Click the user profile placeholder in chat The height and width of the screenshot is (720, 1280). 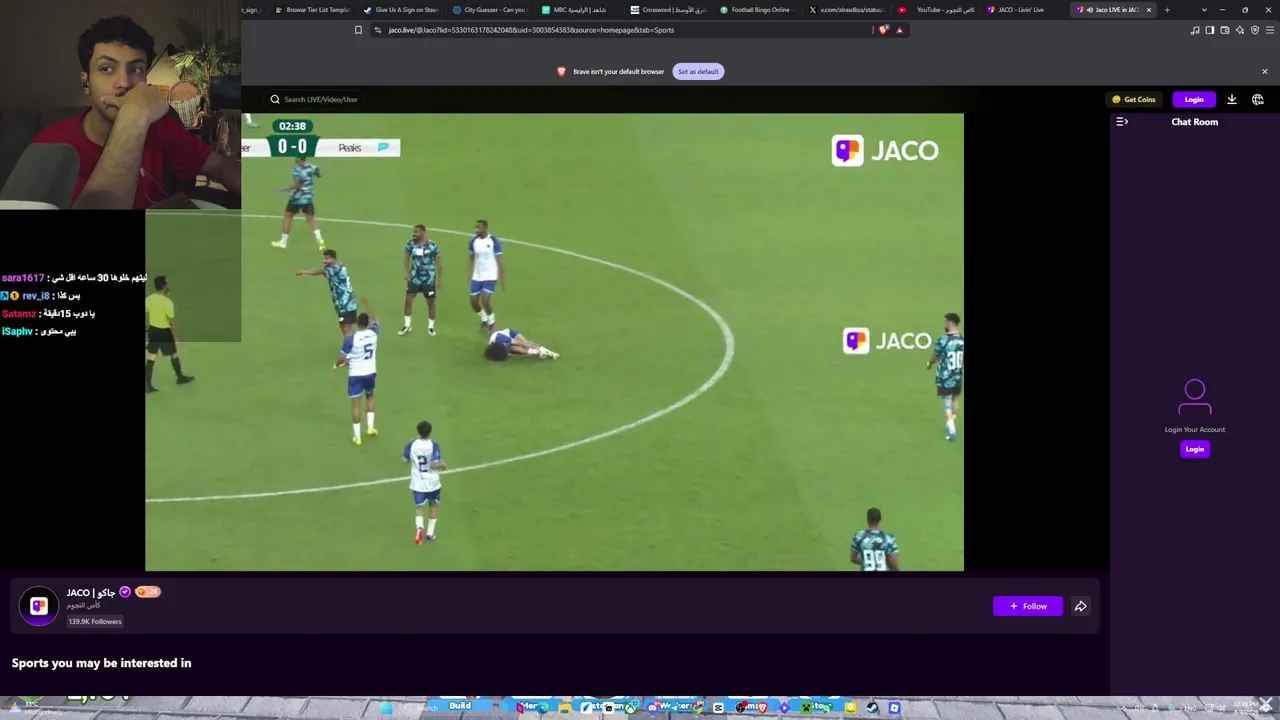coord(1195,396)
